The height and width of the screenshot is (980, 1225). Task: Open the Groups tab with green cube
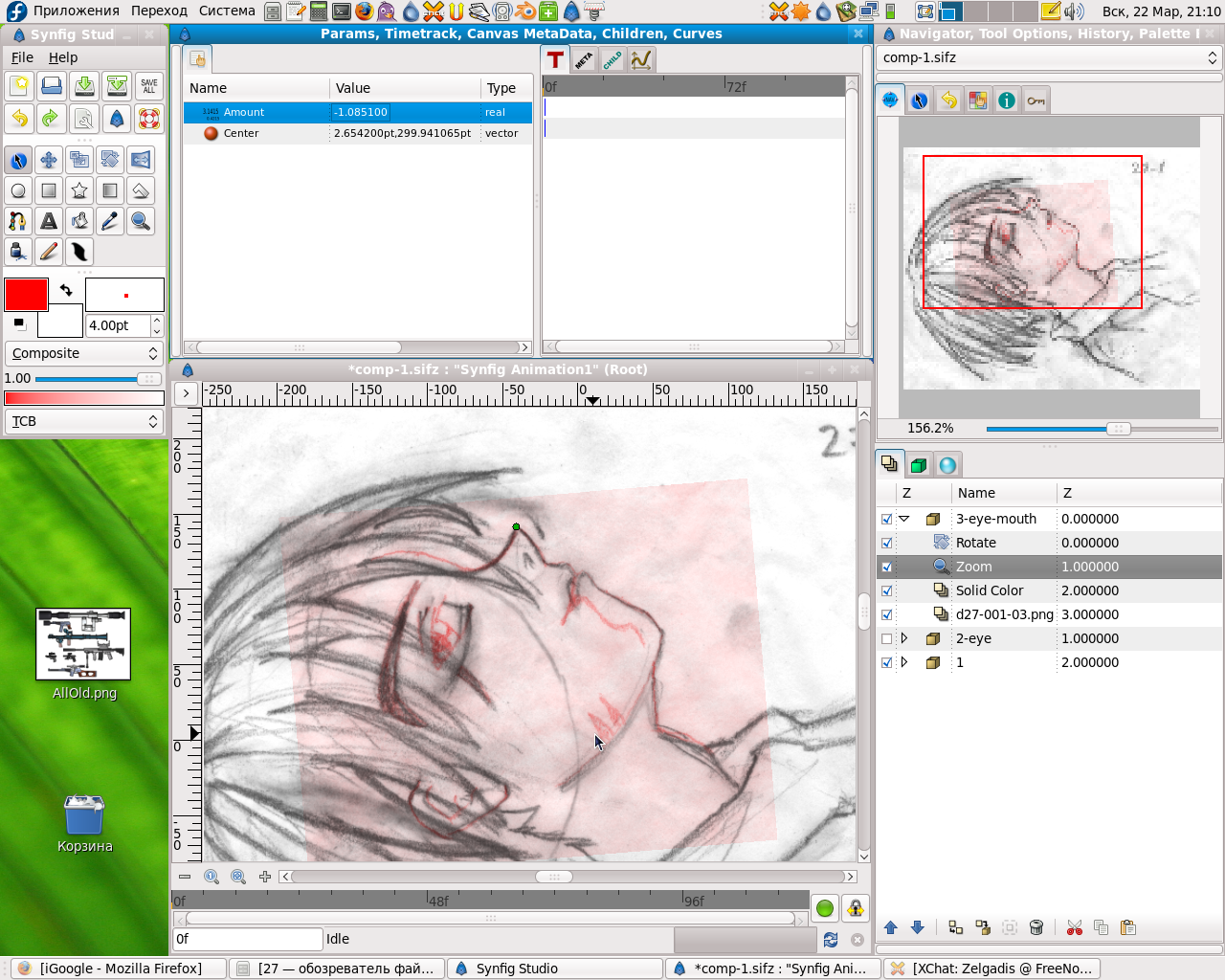(x=919, y=465)
